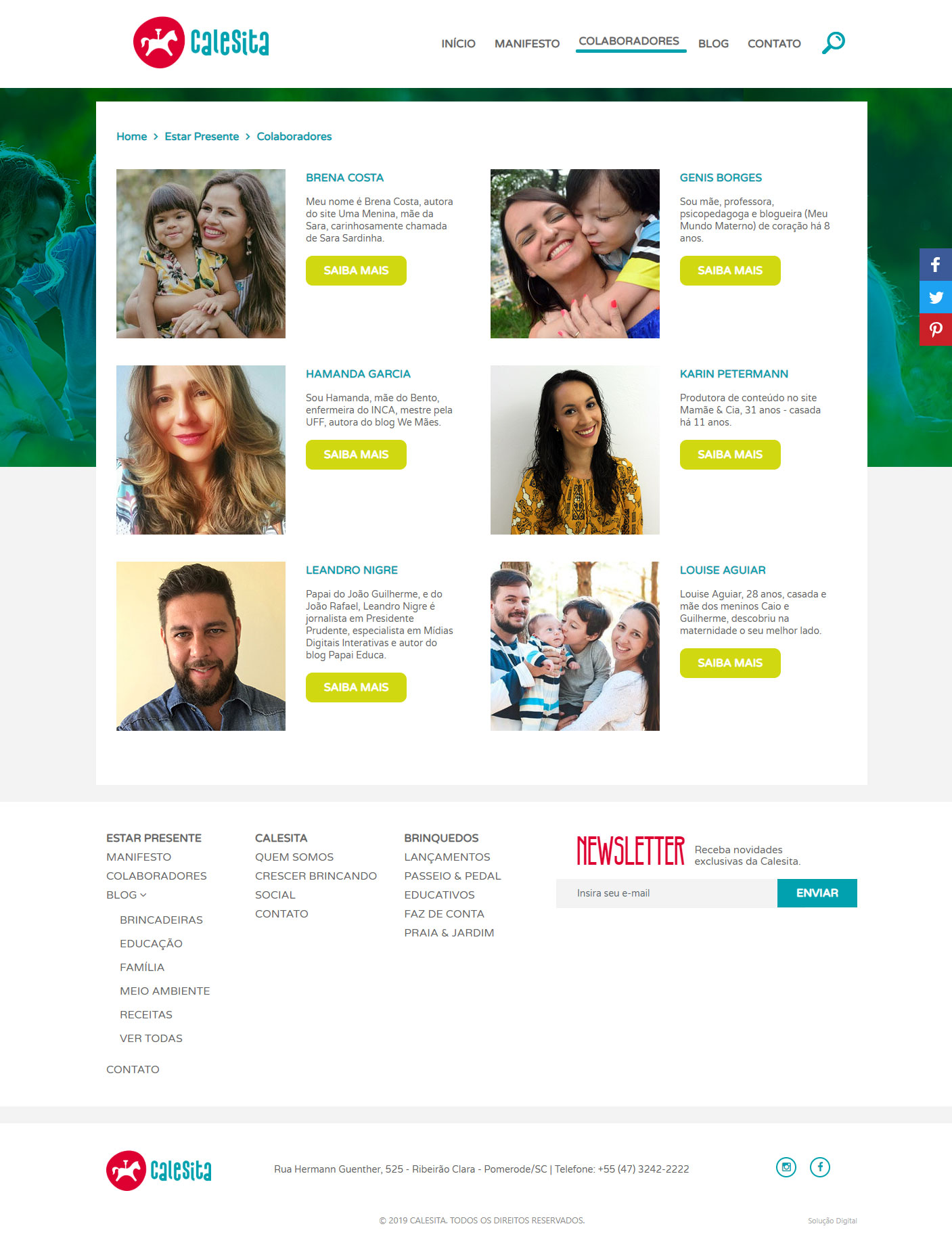Image resolution: width=952 pixels, height=1241 pixels.
Task: Share page via Twitter sidebar icon
Action: (x=936, y=297)
